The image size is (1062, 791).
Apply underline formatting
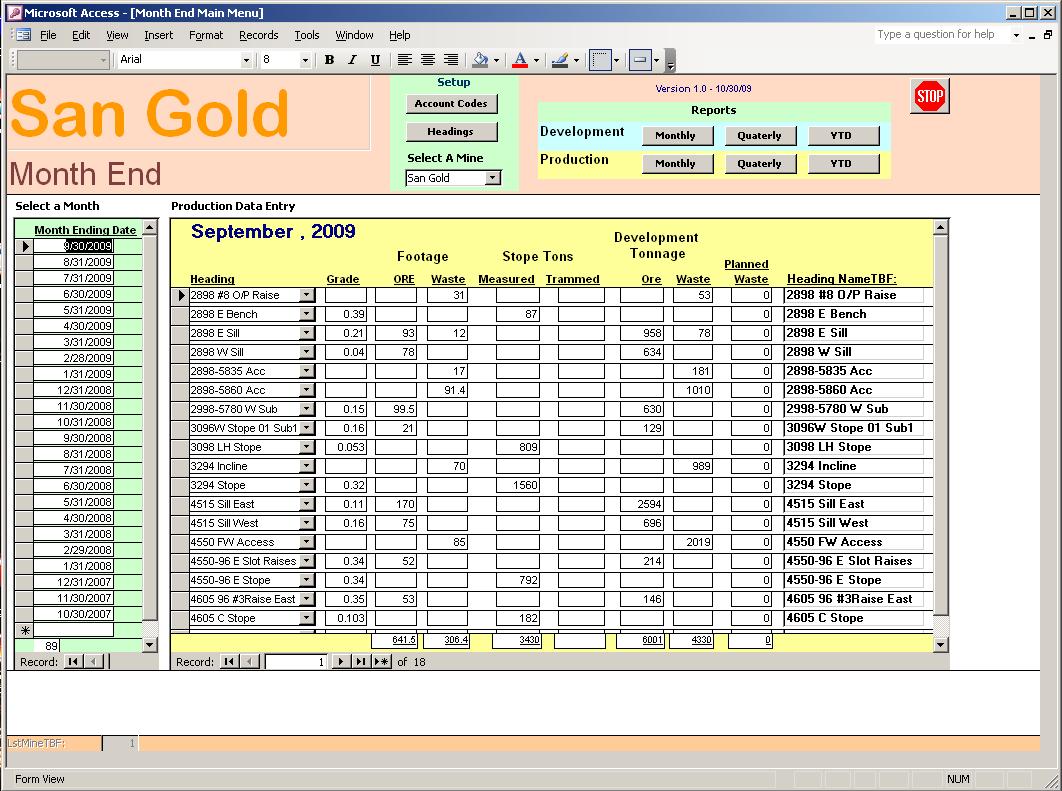coord(374,60)
